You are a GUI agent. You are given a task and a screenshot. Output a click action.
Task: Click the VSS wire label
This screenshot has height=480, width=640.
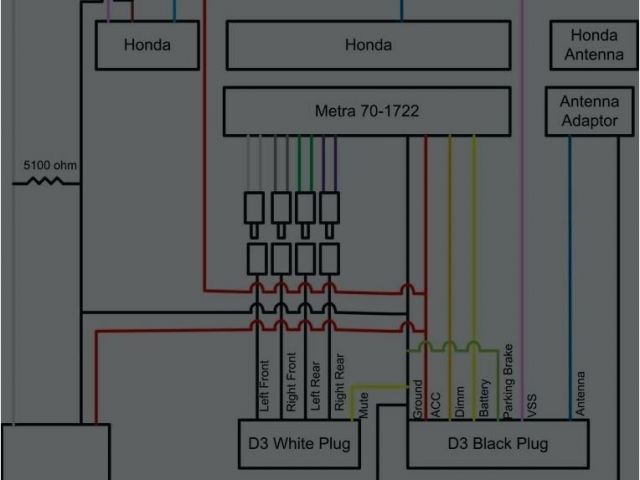point(530,404)
